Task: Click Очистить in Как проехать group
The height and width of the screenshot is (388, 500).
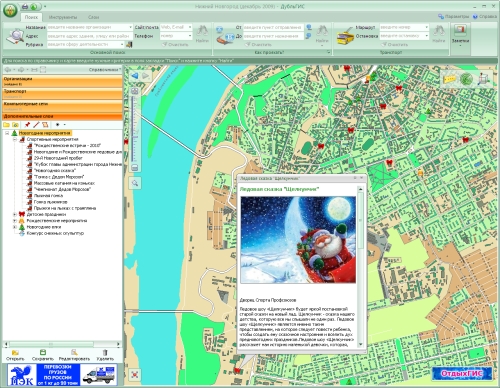Action: point(258,44)
